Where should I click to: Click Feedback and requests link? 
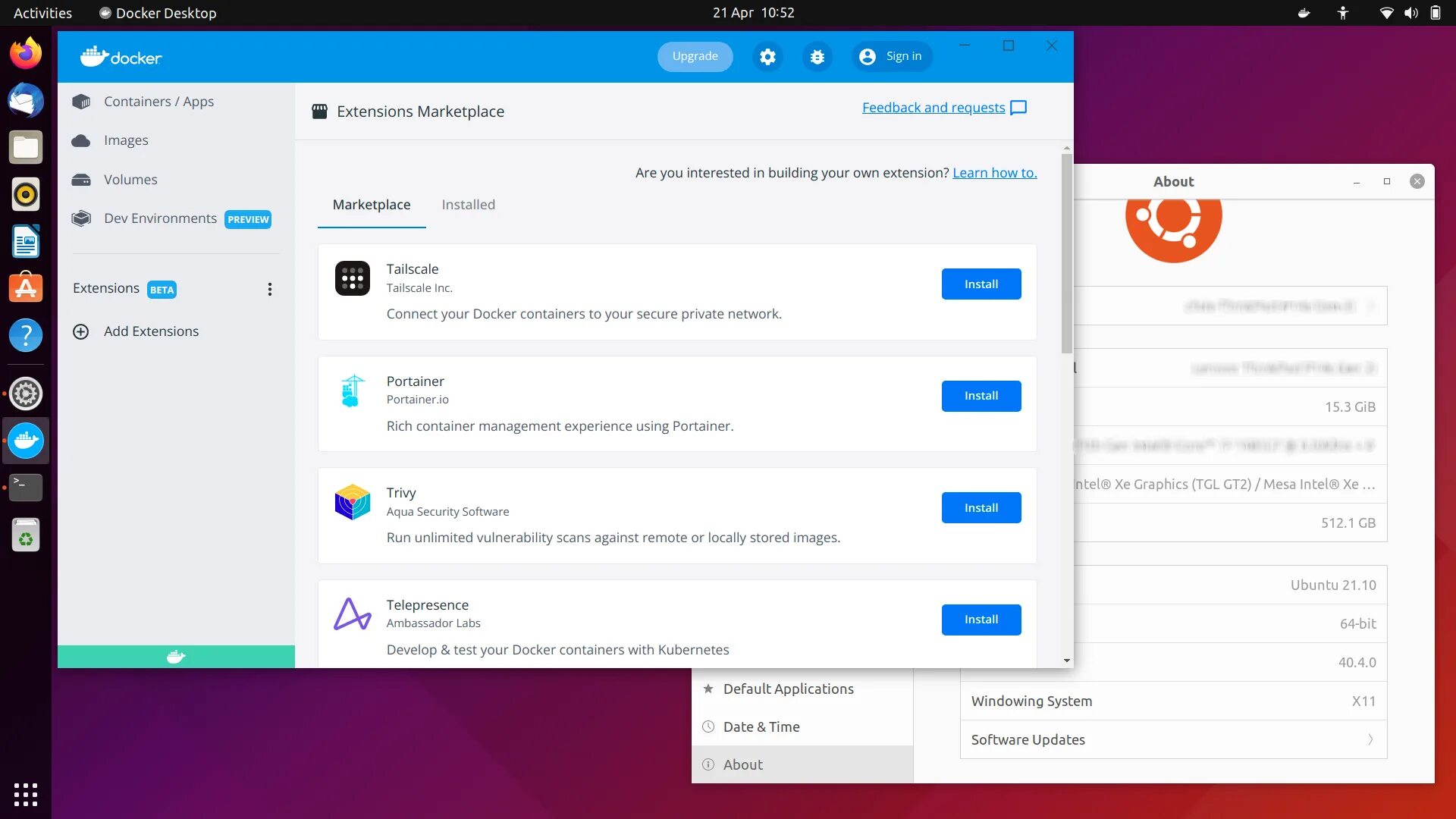934,108
